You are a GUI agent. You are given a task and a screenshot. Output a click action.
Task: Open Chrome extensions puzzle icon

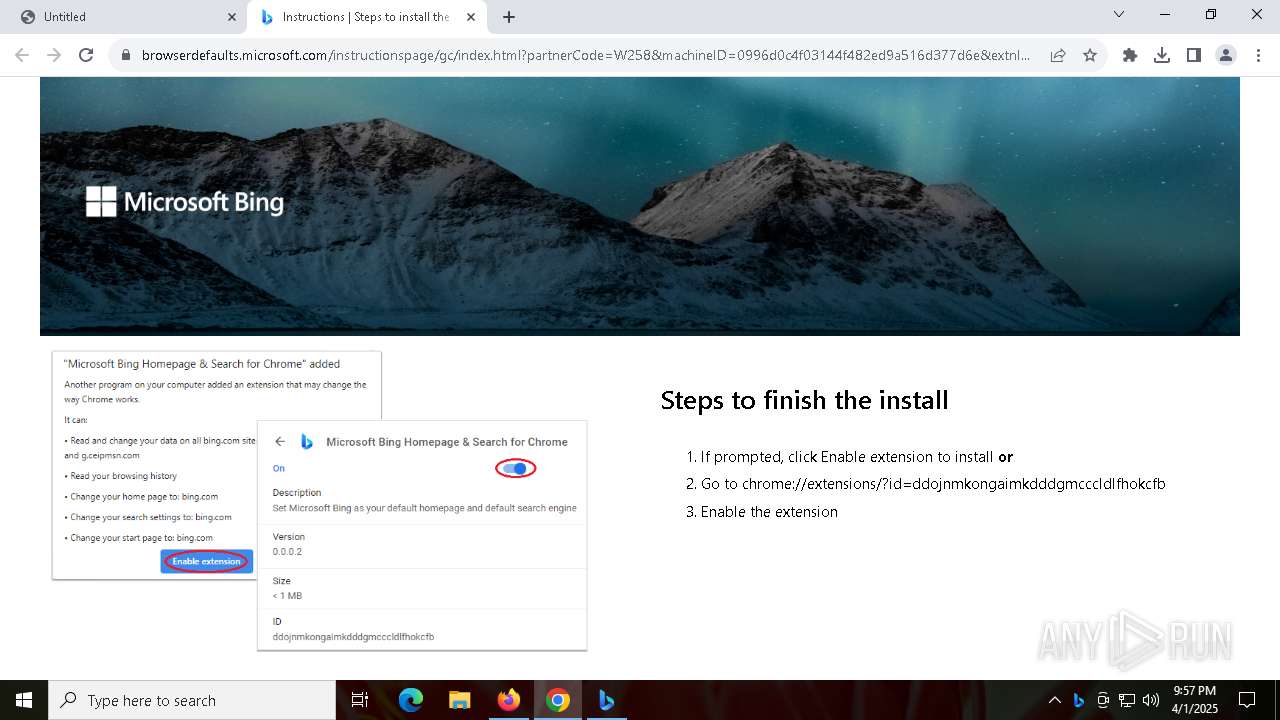pyautogui.click(x=1130, y=55)
